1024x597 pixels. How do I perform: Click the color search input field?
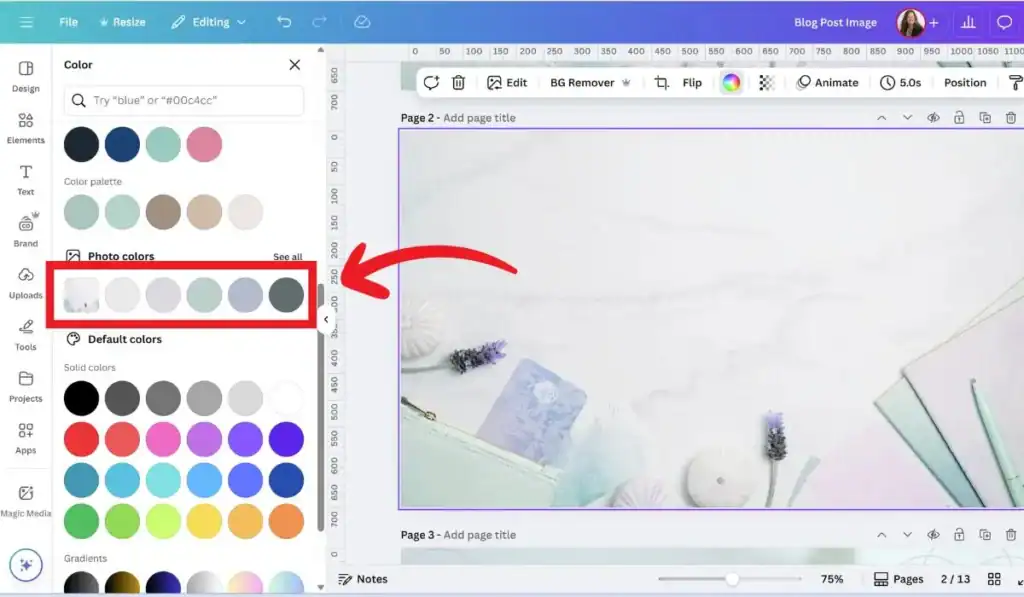(x=184, y=100)
